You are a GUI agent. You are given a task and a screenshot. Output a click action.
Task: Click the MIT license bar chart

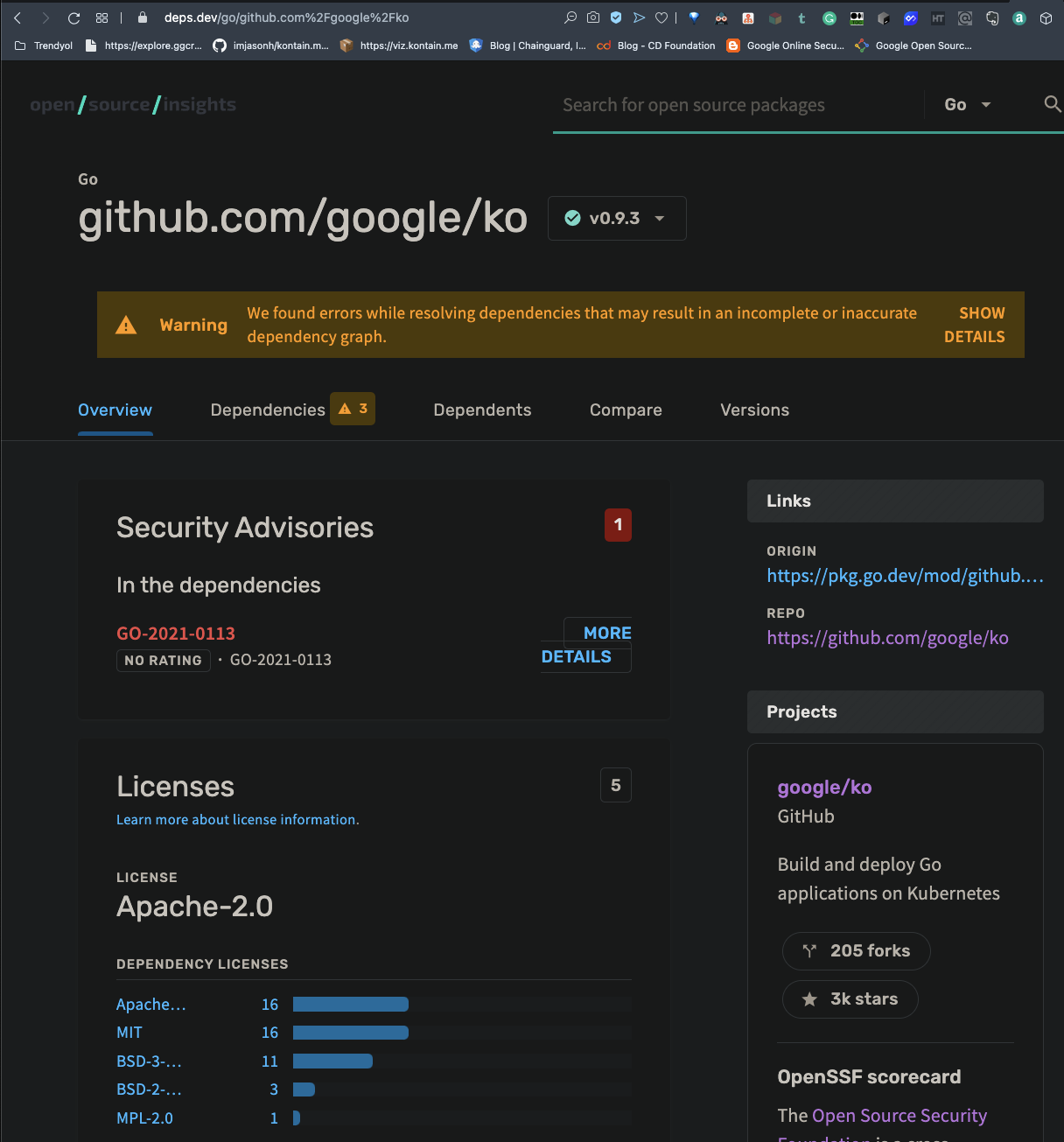[x=350, y=1033]
